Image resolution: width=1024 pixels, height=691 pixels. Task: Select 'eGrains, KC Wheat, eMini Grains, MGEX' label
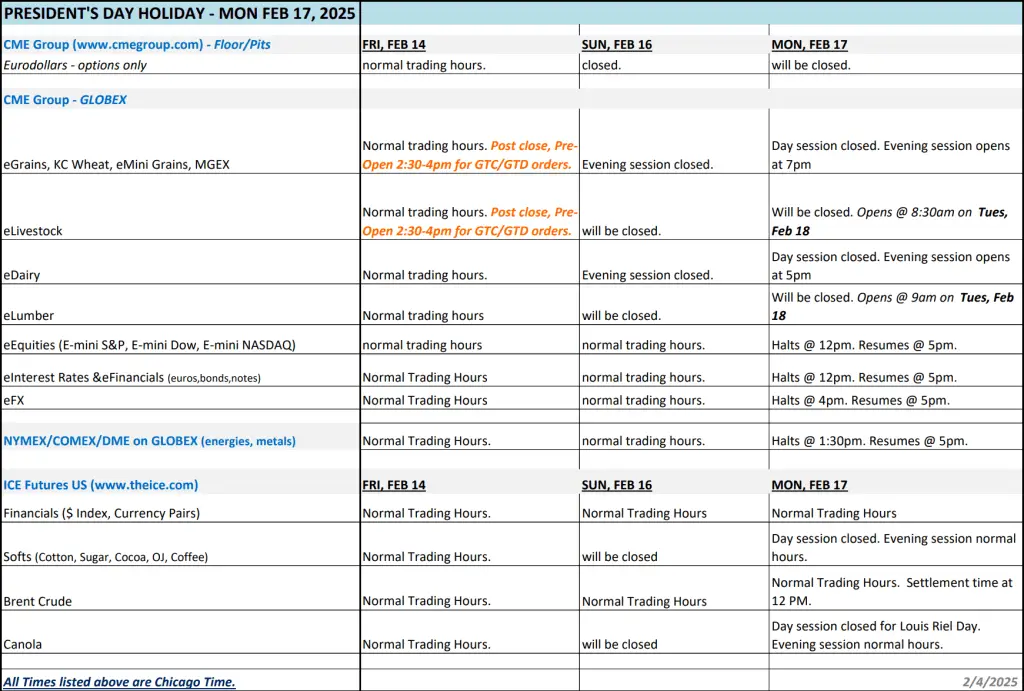(x=116, y=165)
